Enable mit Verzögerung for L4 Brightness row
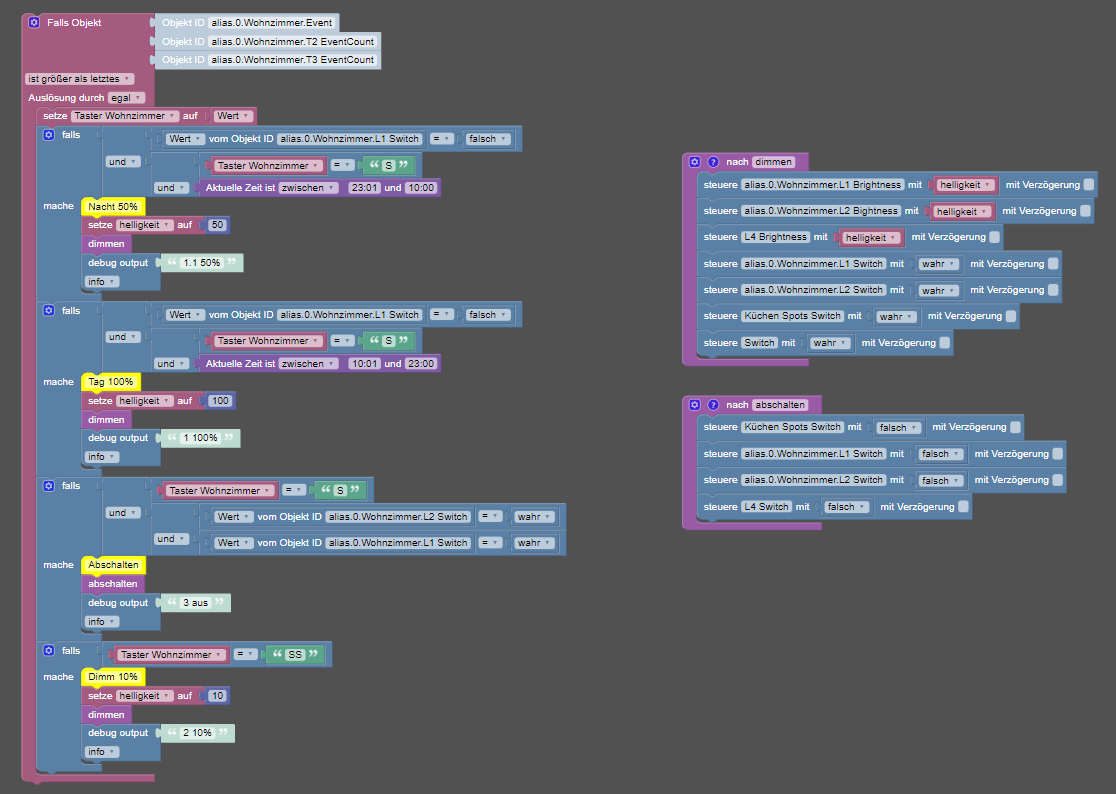1116x794 pixels. pos(994,237)
